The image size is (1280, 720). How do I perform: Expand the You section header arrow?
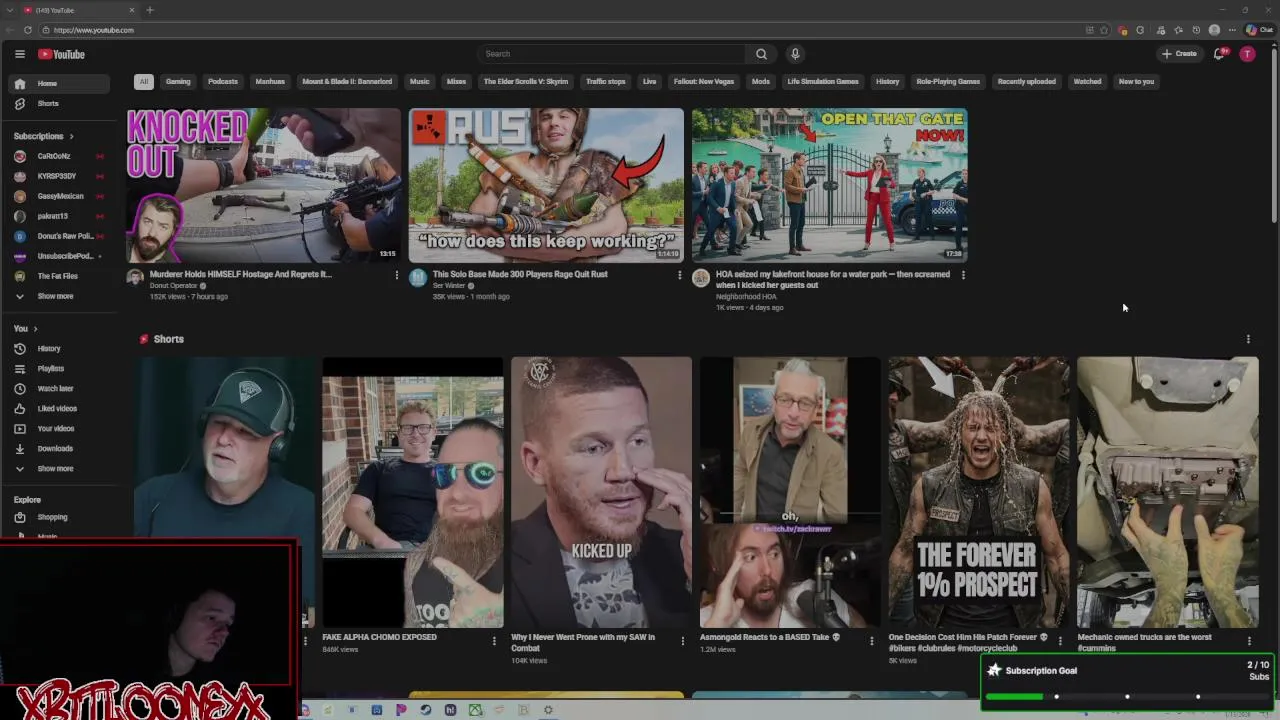[35, 329]
